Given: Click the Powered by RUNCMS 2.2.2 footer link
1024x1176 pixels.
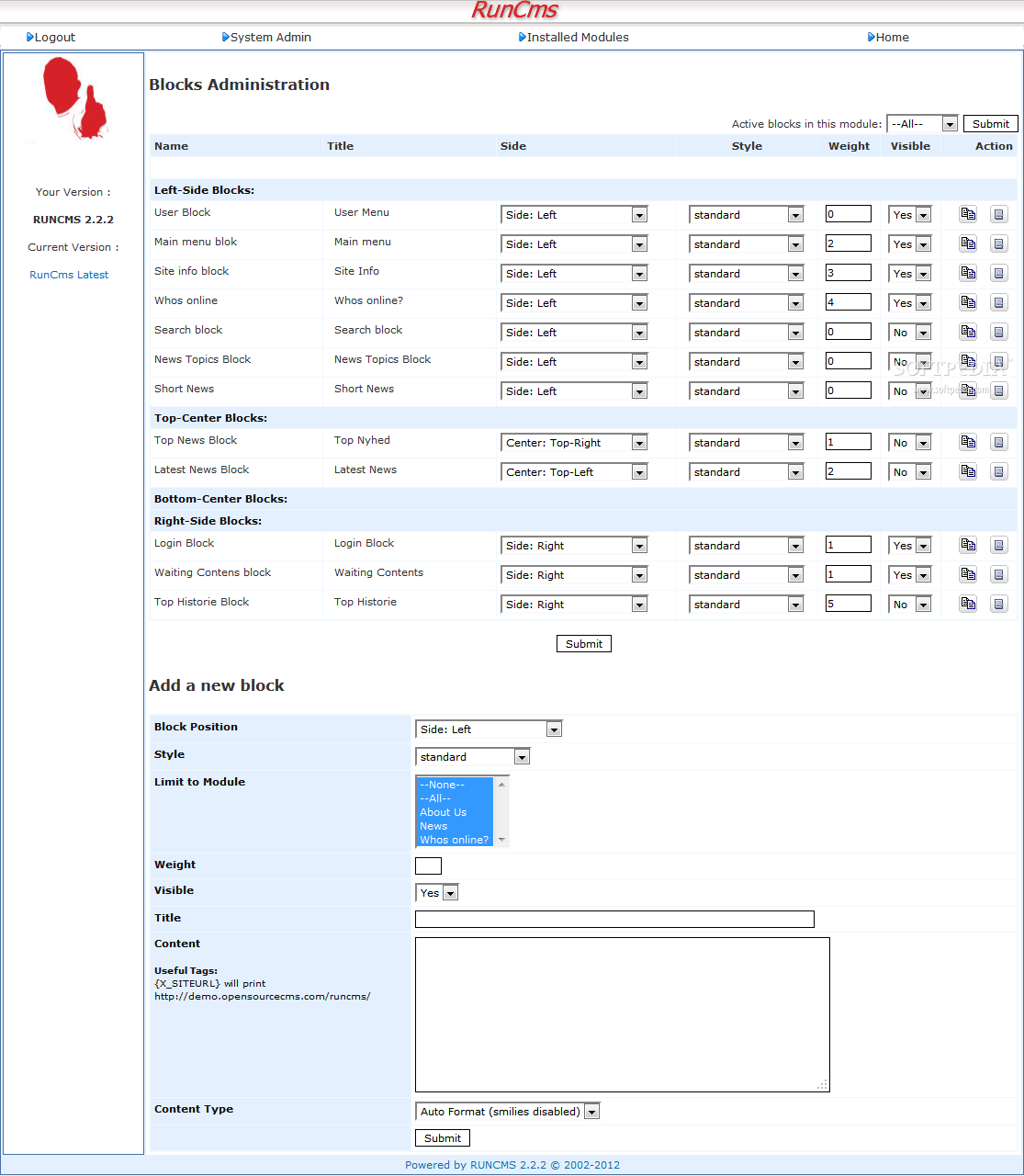Looking at the screenshot, I should pyautogui.click(x=512, y=1165).
